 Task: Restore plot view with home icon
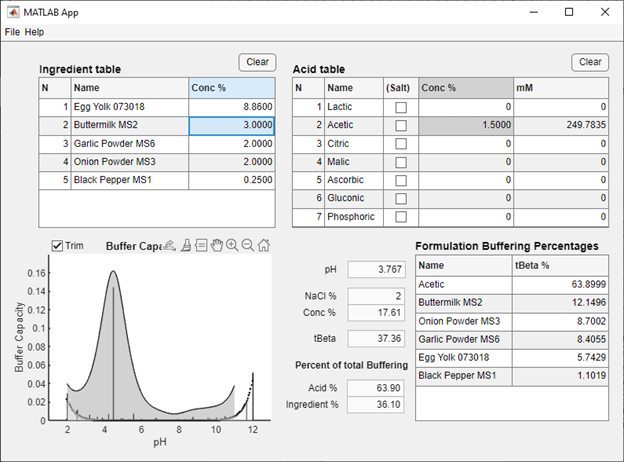263,245
